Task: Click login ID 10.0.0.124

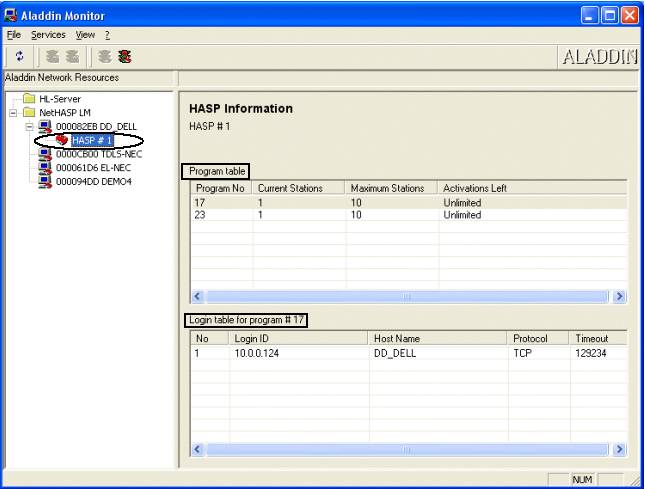Action: click(x=257, y=353)
